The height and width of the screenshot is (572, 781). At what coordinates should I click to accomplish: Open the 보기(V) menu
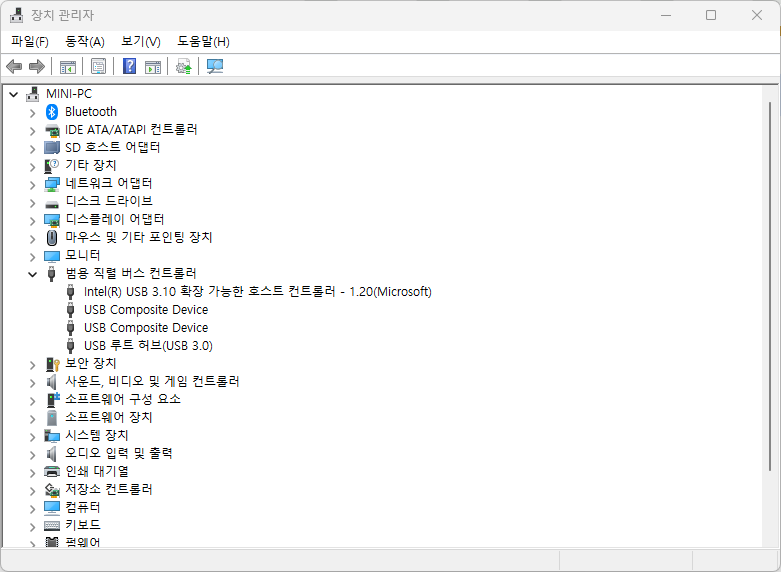pos(141,42)
